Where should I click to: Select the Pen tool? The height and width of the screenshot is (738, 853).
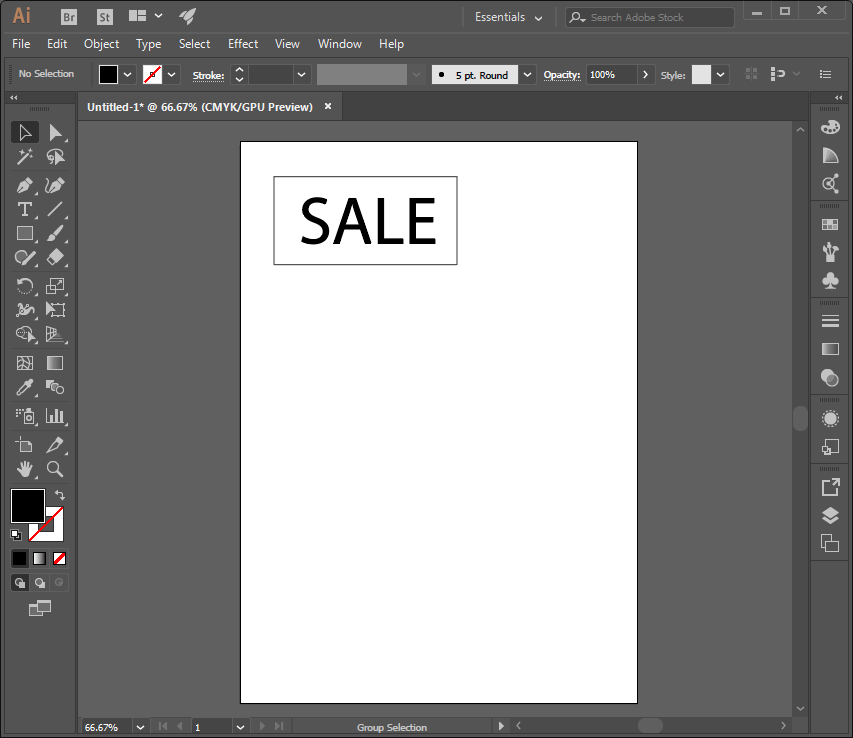coord(24,185)
